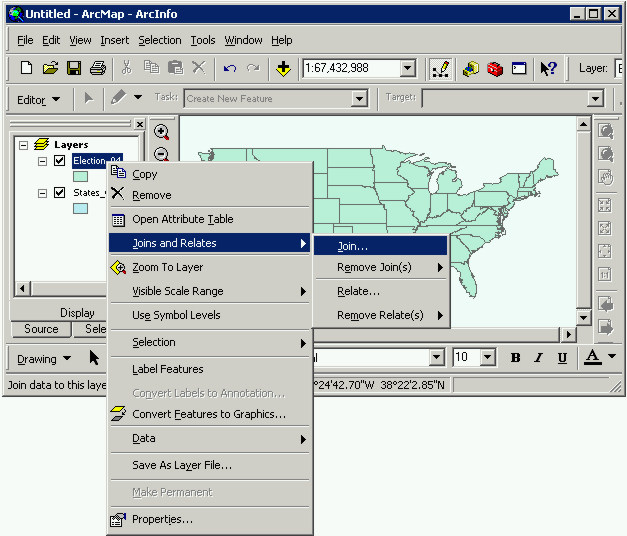Toggle Italic text formatting
Image resolution: width=627 pixels, height=536 pixels.
539,358
